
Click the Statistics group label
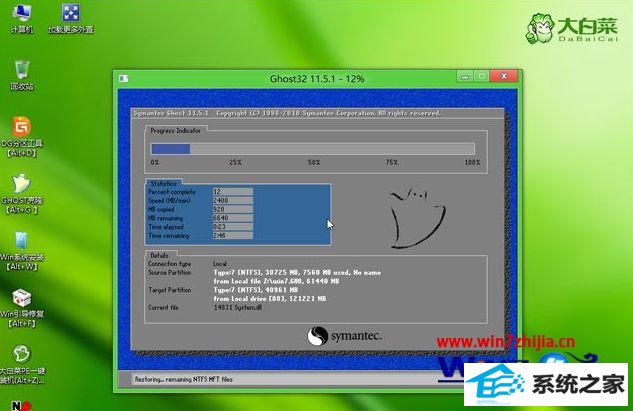pos(163,183)
